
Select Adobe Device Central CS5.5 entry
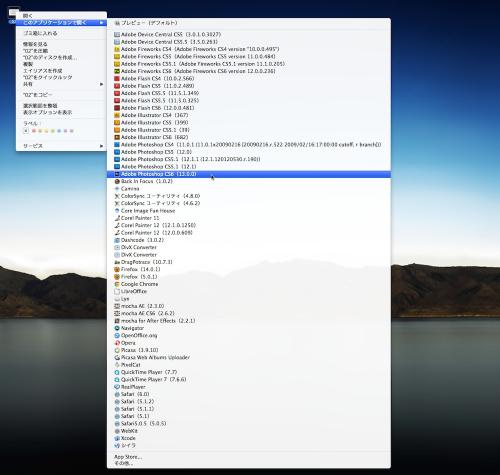(249, 42)
